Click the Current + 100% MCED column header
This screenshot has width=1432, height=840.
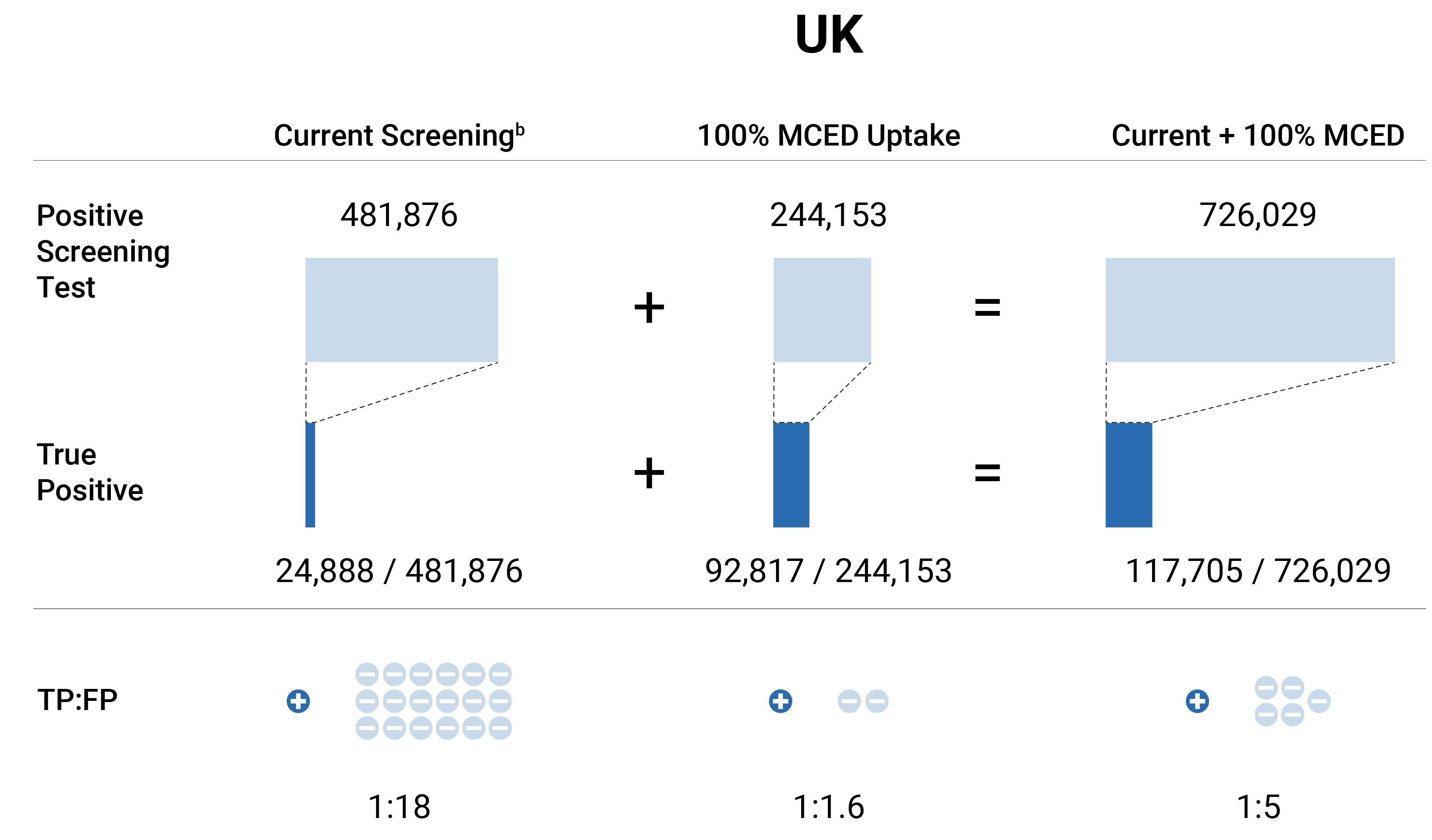pos(1258,136)
